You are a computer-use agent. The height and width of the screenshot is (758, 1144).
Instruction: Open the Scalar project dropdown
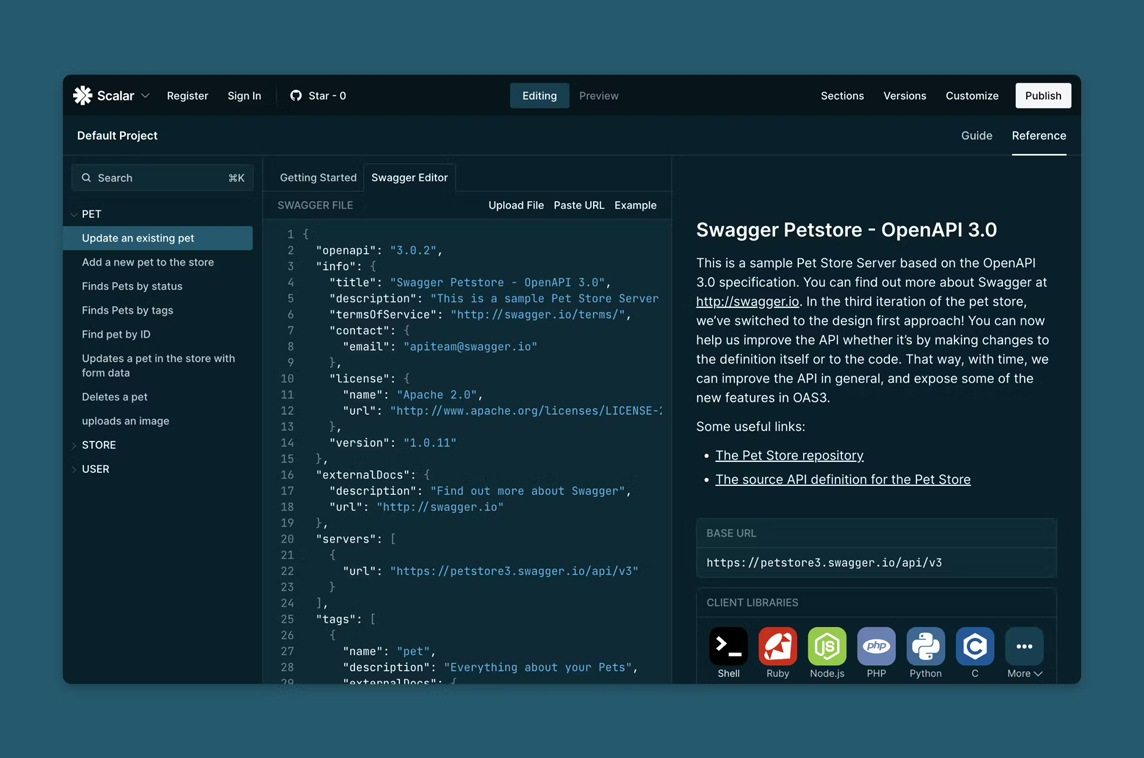point(145,95)
